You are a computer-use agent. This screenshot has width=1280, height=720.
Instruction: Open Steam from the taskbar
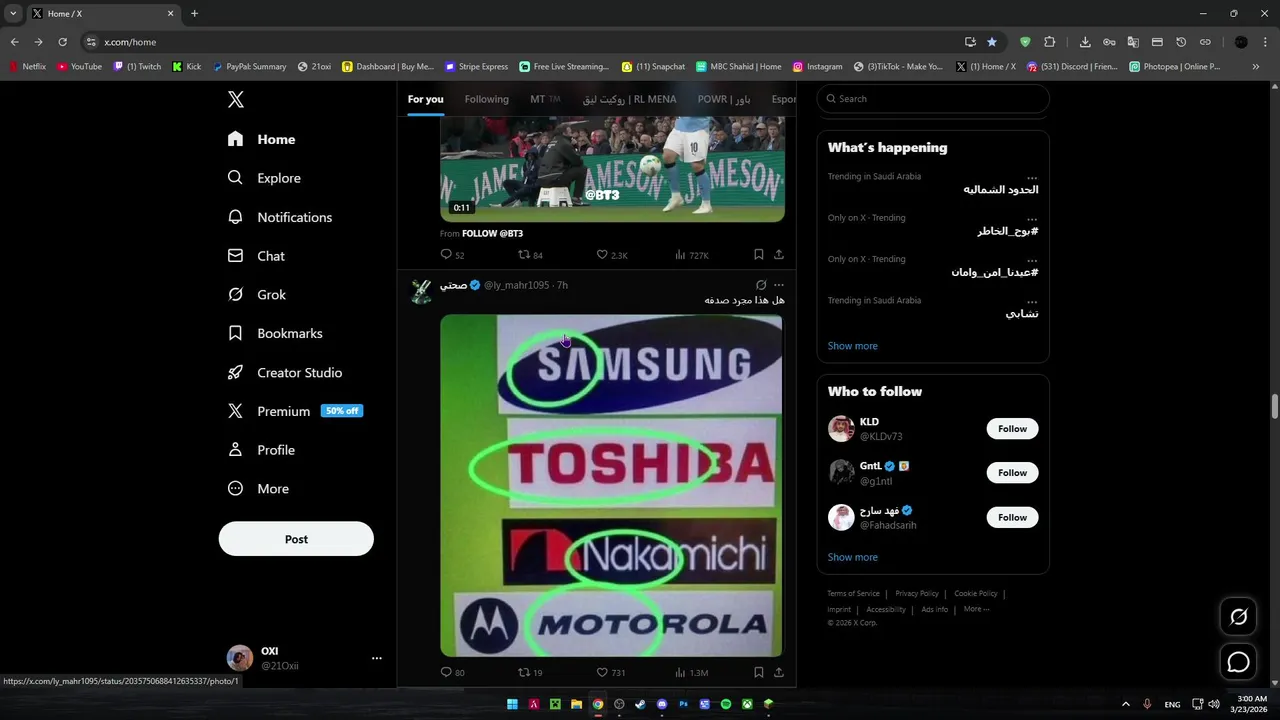pos(640,704)
